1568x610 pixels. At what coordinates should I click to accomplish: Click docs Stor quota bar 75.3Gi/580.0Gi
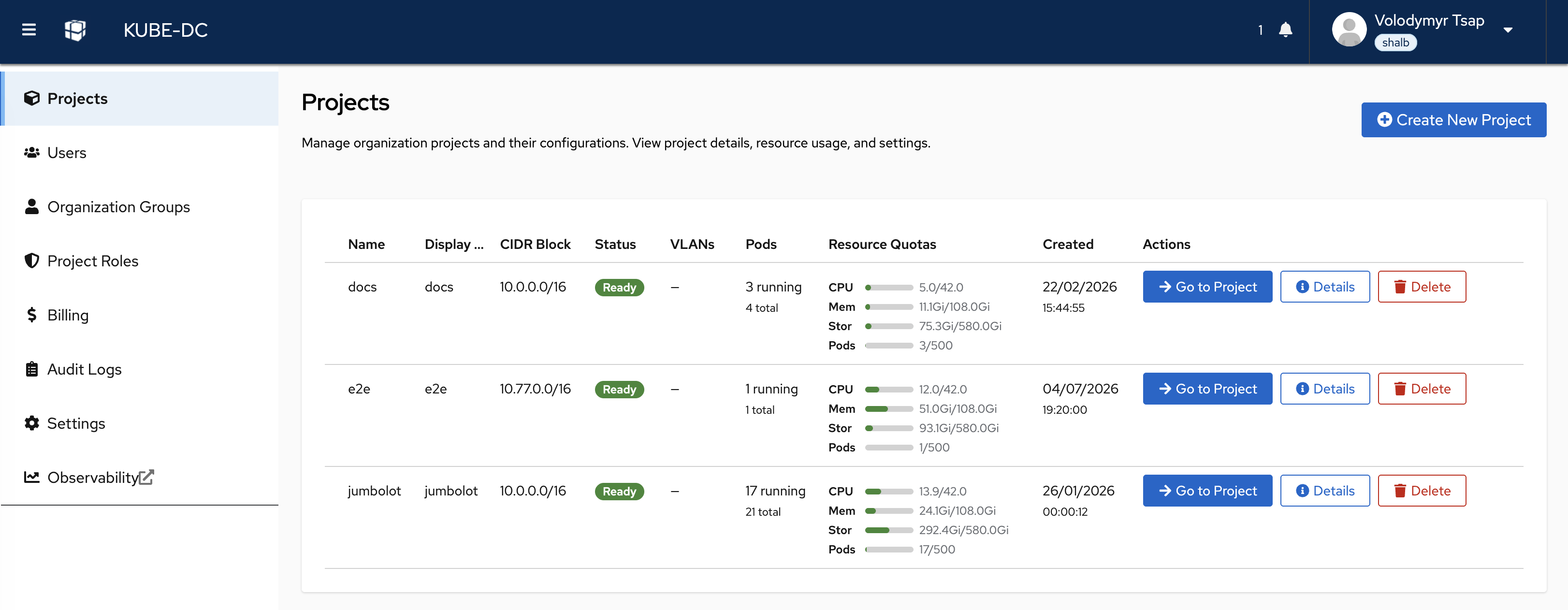click(889, 326)
